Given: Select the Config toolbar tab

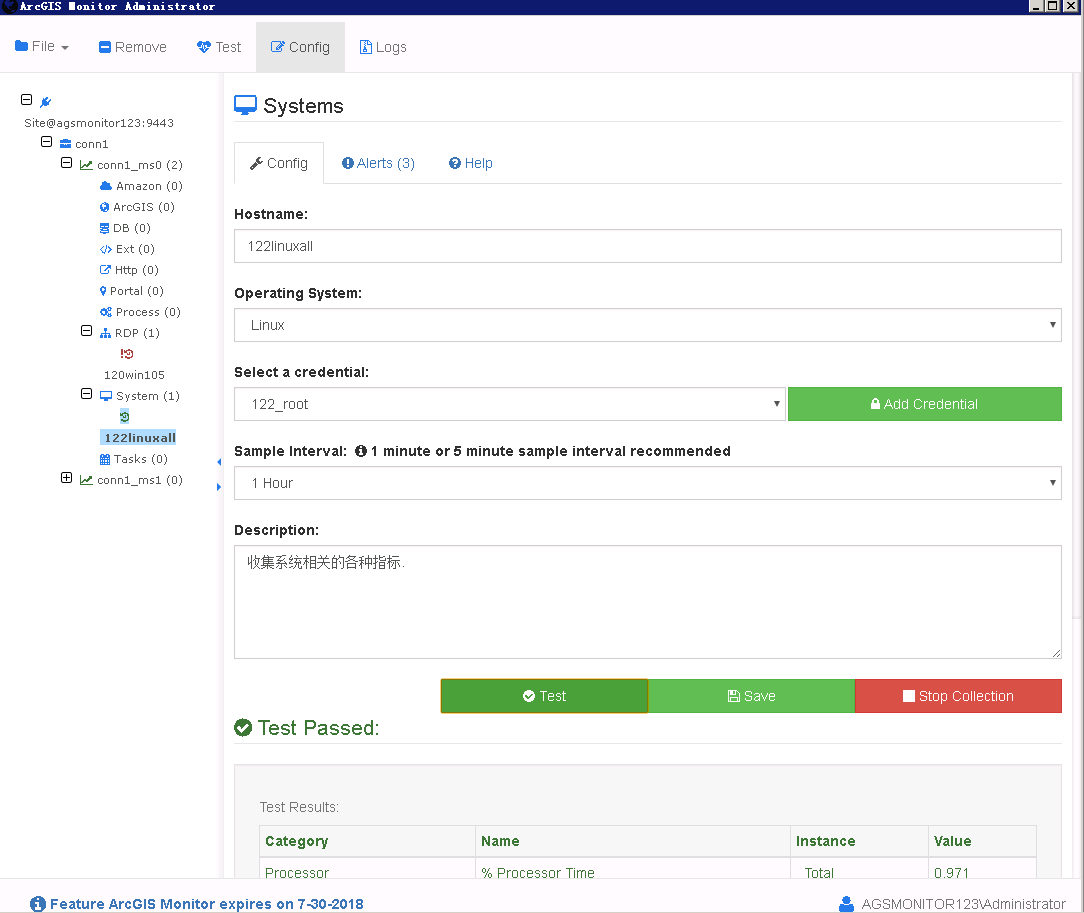Looking at the screenshot, I should point(300,47).
